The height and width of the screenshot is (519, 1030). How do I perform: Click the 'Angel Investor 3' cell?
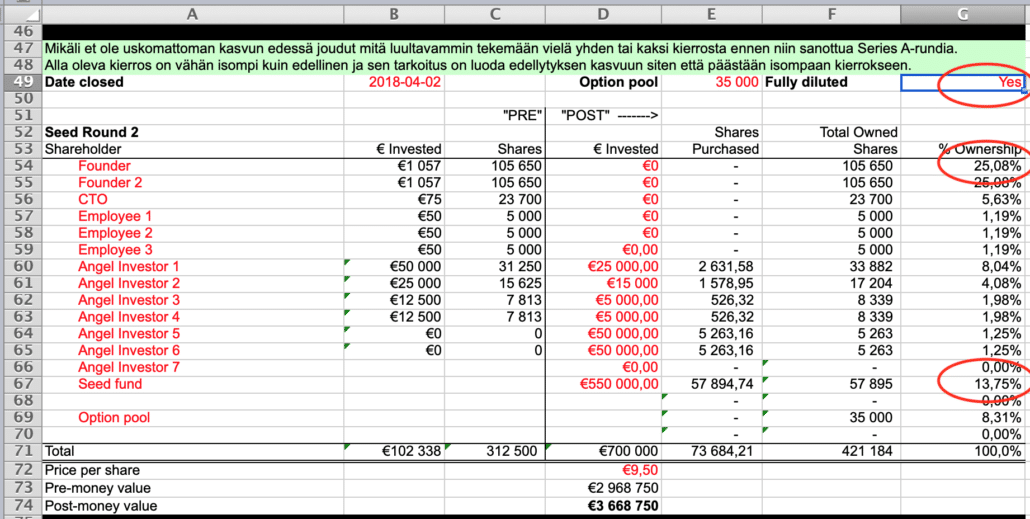(192, 300)
